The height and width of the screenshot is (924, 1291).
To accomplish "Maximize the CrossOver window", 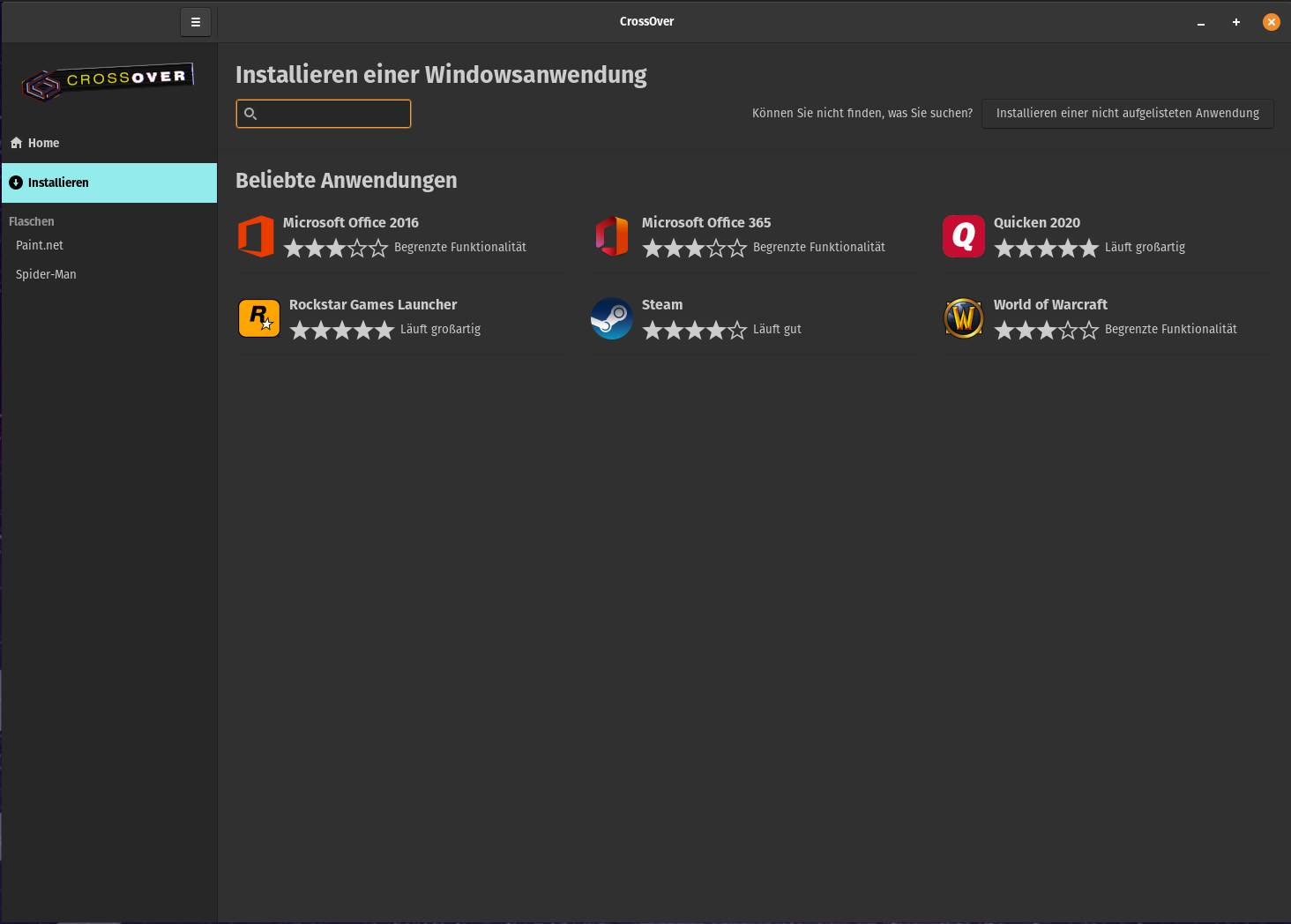I will tap(1236, 22).
